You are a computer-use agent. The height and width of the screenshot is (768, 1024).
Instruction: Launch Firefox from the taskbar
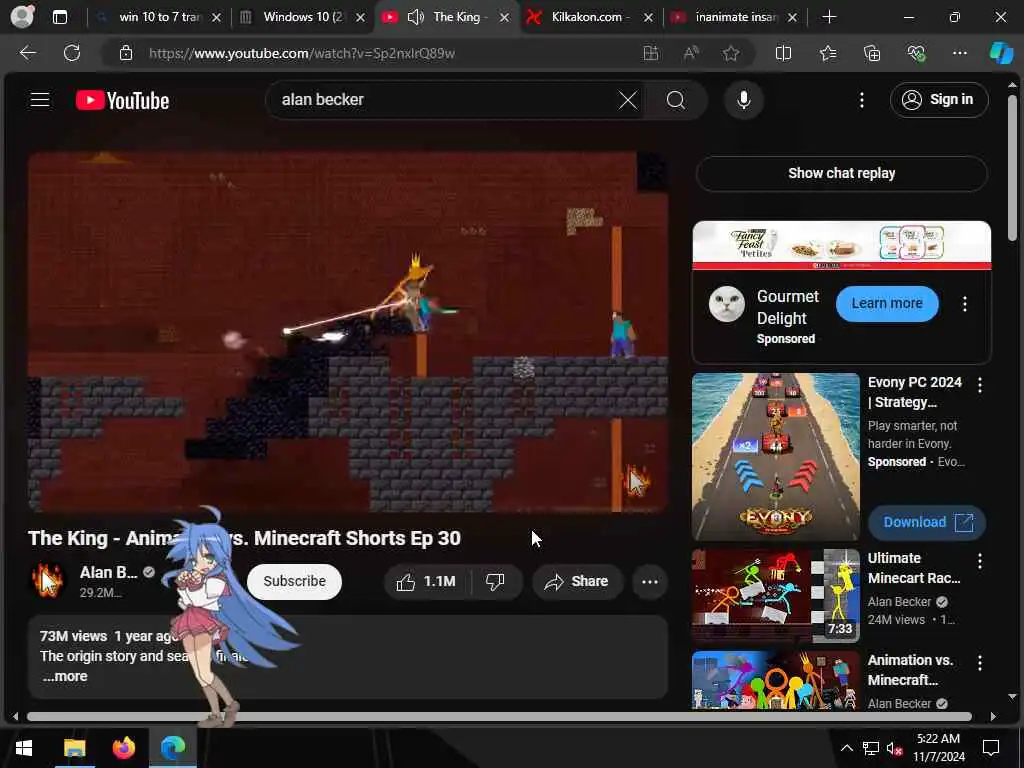coord(123,748)
